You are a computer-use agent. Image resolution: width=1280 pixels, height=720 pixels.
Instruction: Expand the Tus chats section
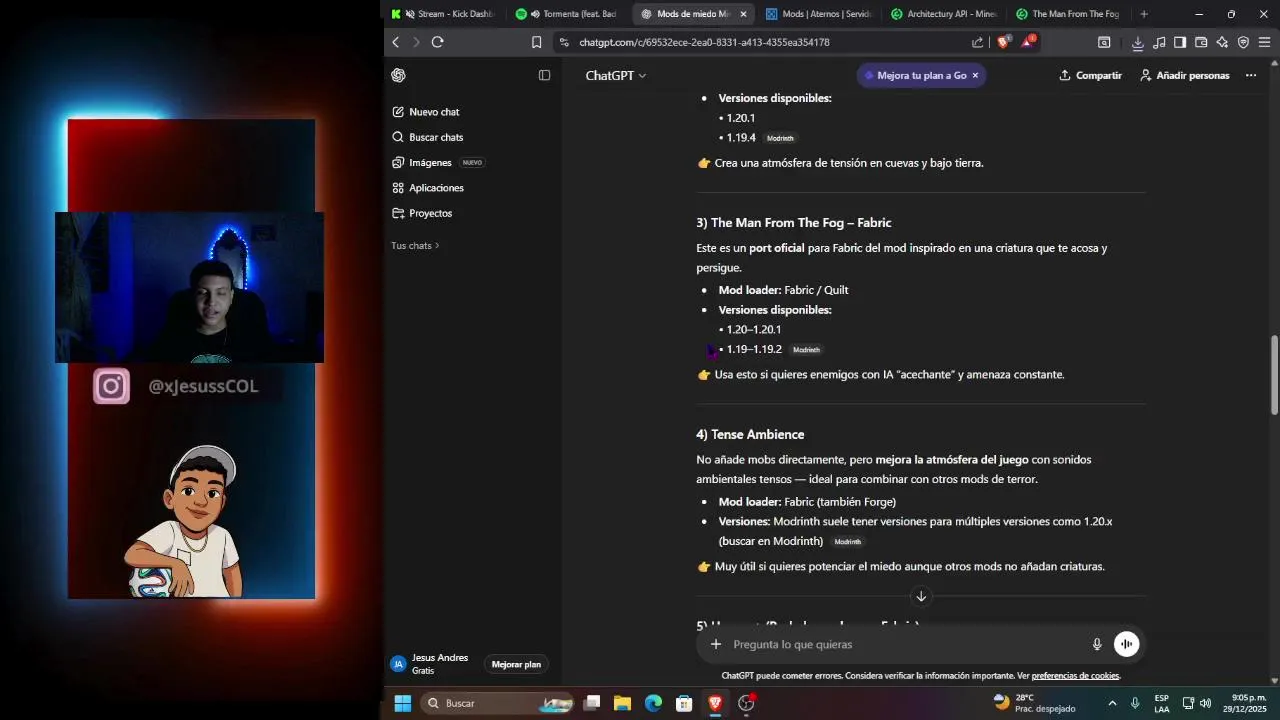pyautogui.click(x=415, y=245)
